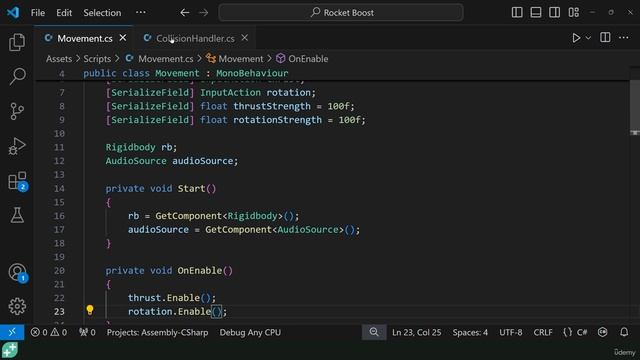Show errors and warnings in the status bar
The height and width of the screenshot is (360, 640).
tap(49, 332)
